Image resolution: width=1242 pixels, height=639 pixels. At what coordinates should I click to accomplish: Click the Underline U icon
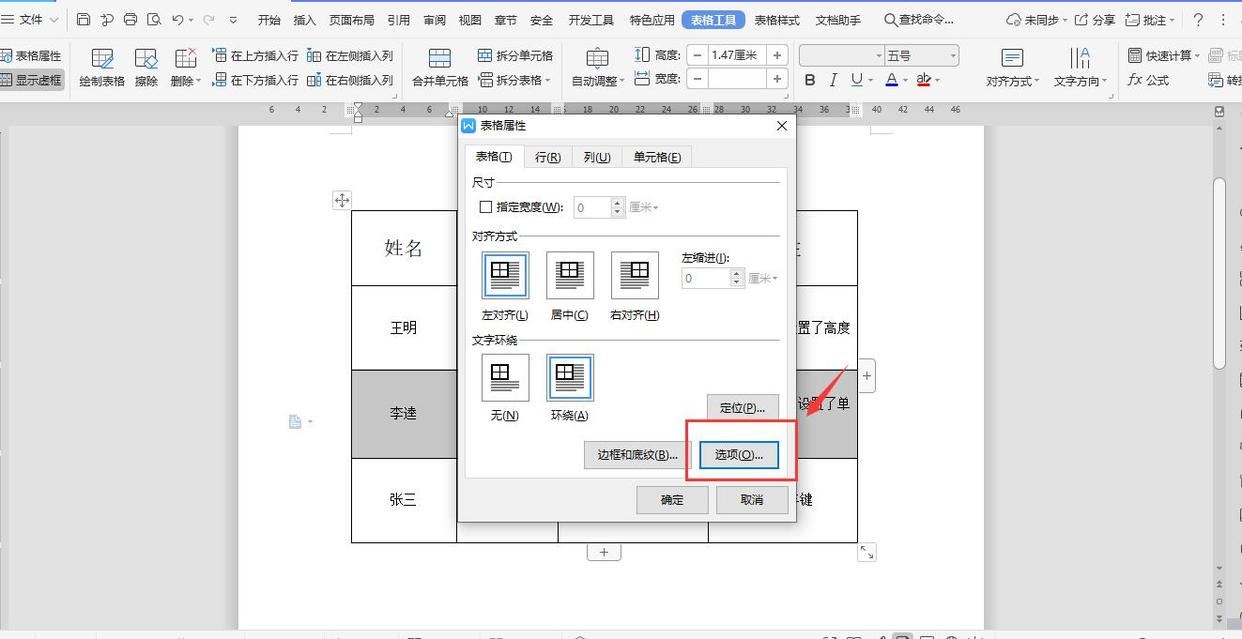point(856,80)
